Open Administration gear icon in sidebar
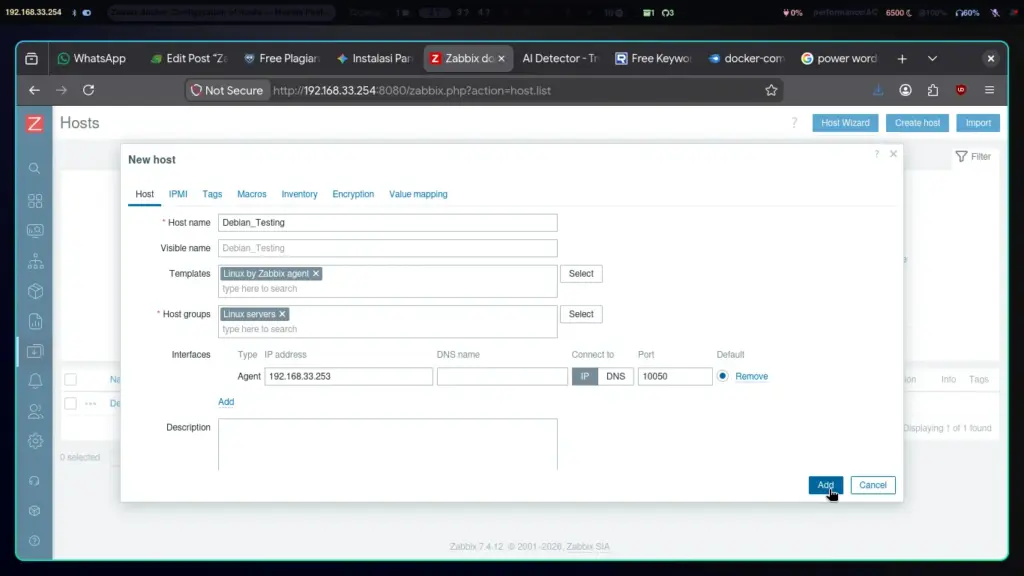 coord(35,441)
